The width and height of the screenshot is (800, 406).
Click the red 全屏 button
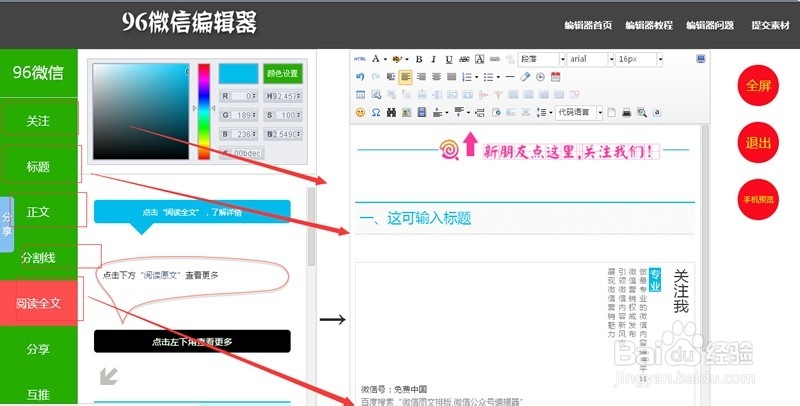(758, 86)
